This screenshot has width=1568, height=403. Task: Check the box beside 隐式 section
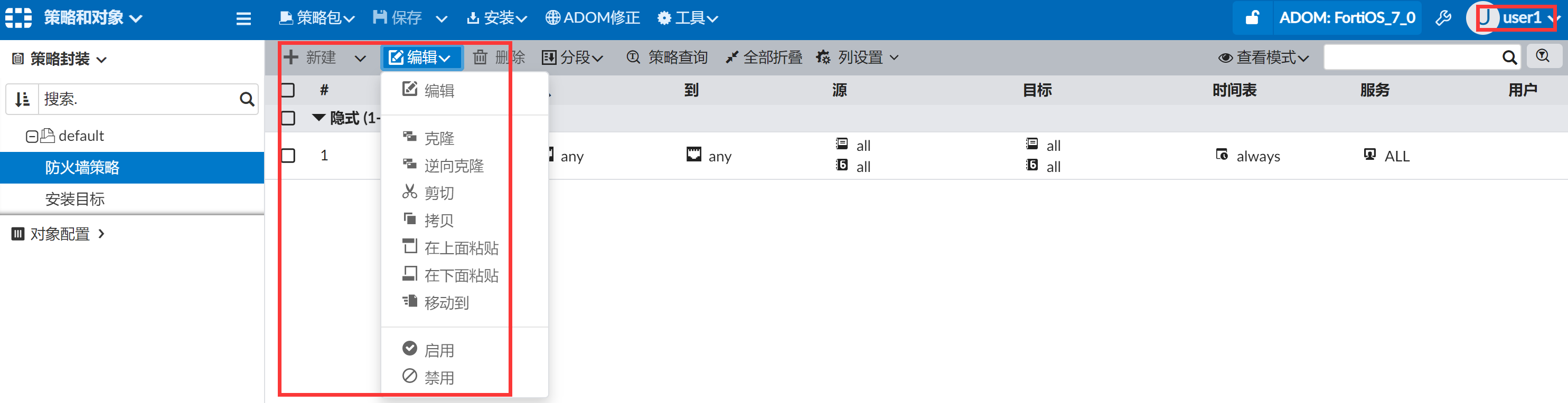point(288,118)
